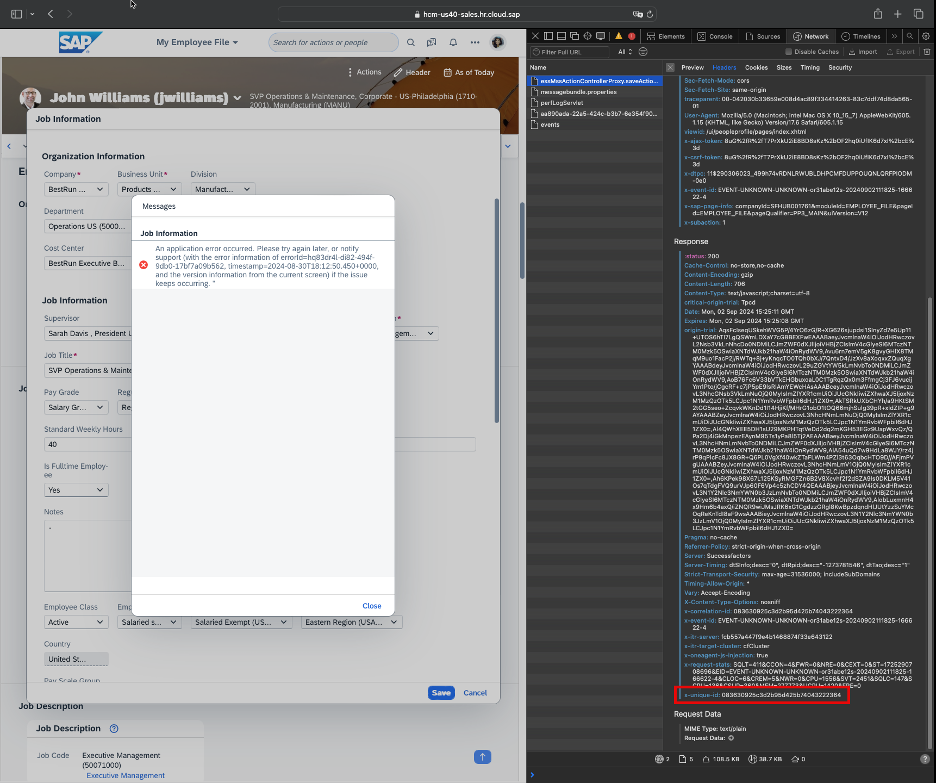This screenshot has height=784, width=936.
Task: Open the Preview detail tab
Action: 692,67
